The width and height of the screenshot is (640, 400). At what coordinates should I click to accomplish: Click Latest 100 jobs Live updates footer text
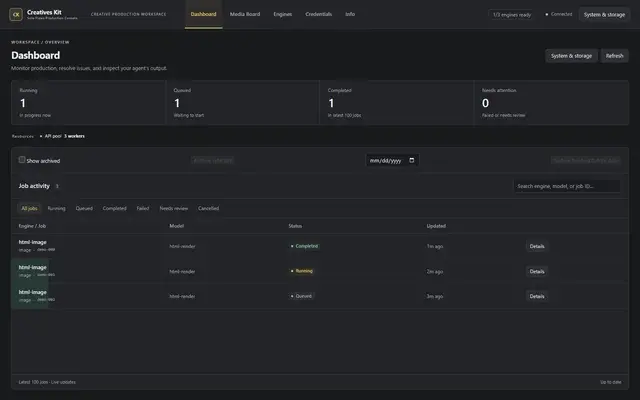(47, 382)
